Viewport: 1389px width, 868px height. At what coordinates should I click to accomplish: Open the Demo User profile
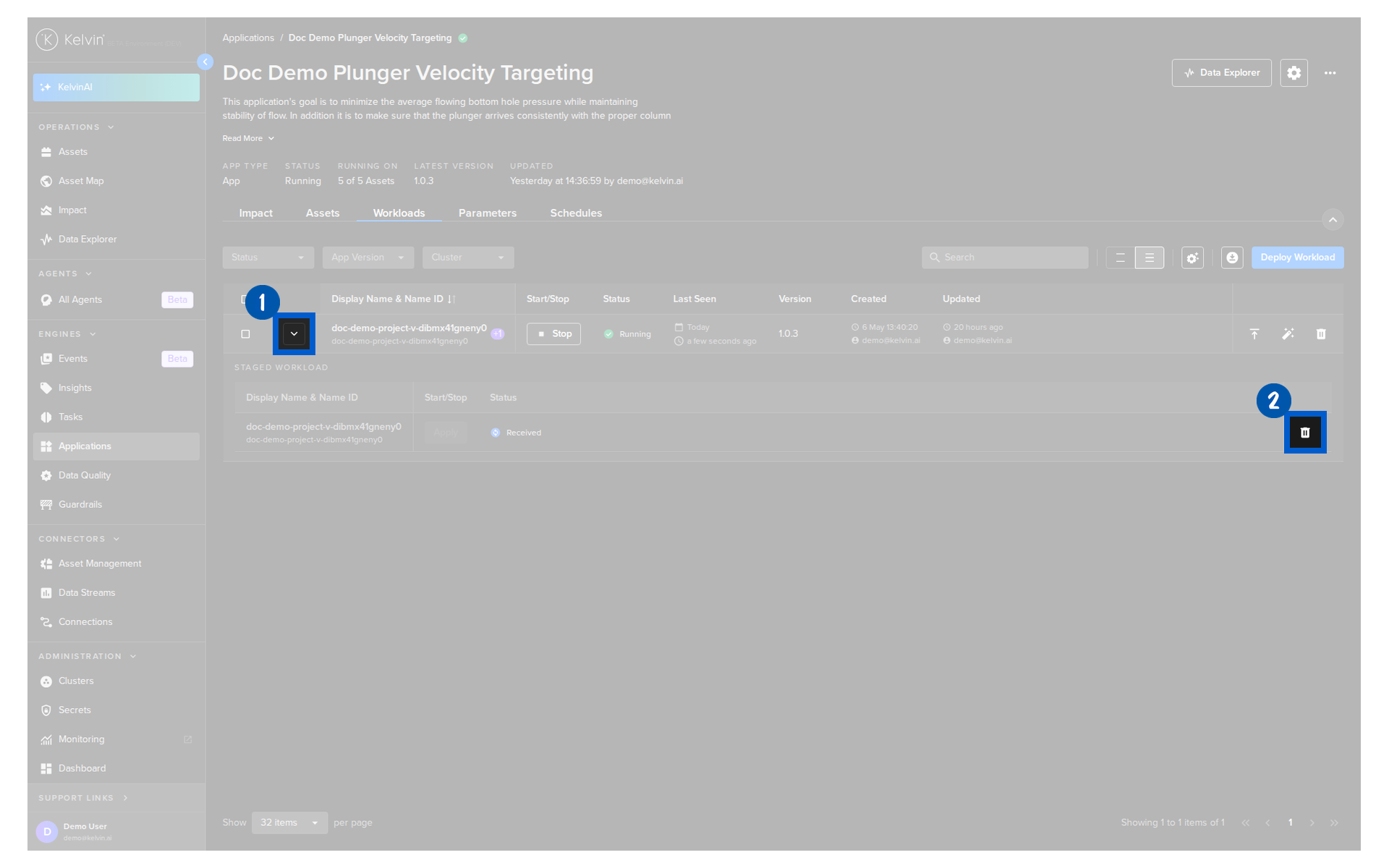116,832
